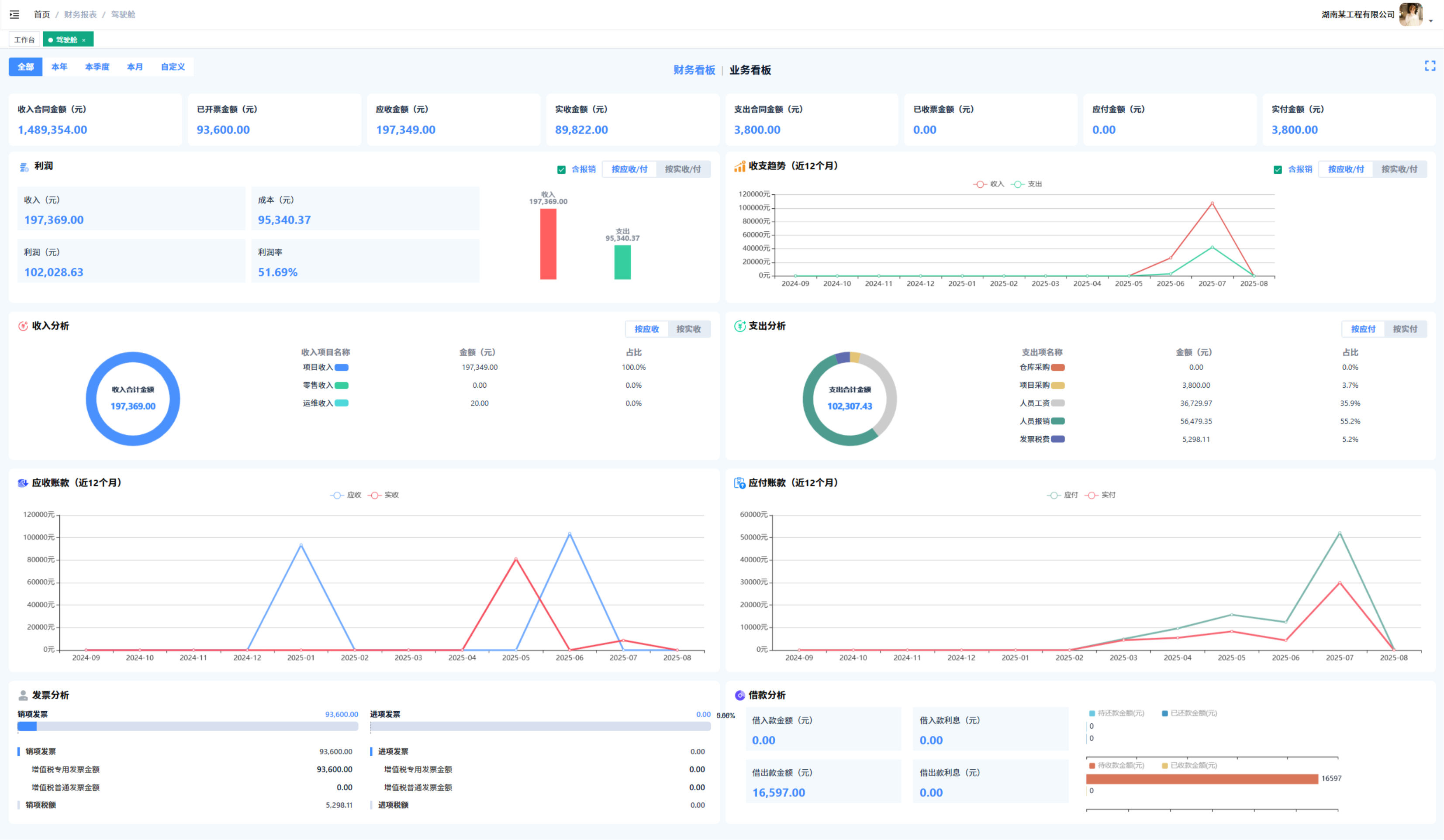The height and width of the screenshot is (840, 1444).
Task: Uncheck 含报销 in the 利润 panel
Action: tap(562, 169)
